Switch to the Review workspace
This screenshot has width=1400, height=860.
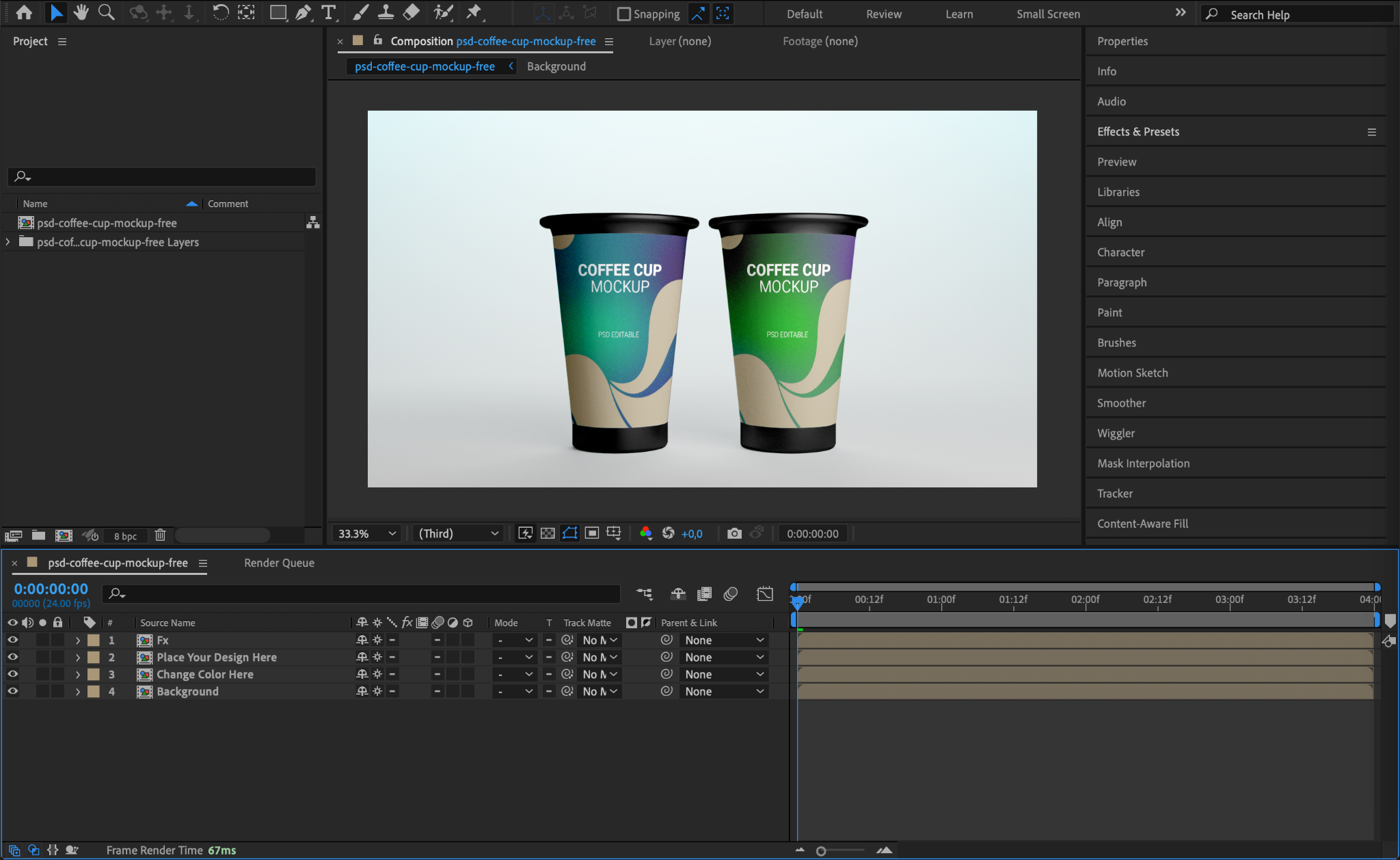point(883,14)
